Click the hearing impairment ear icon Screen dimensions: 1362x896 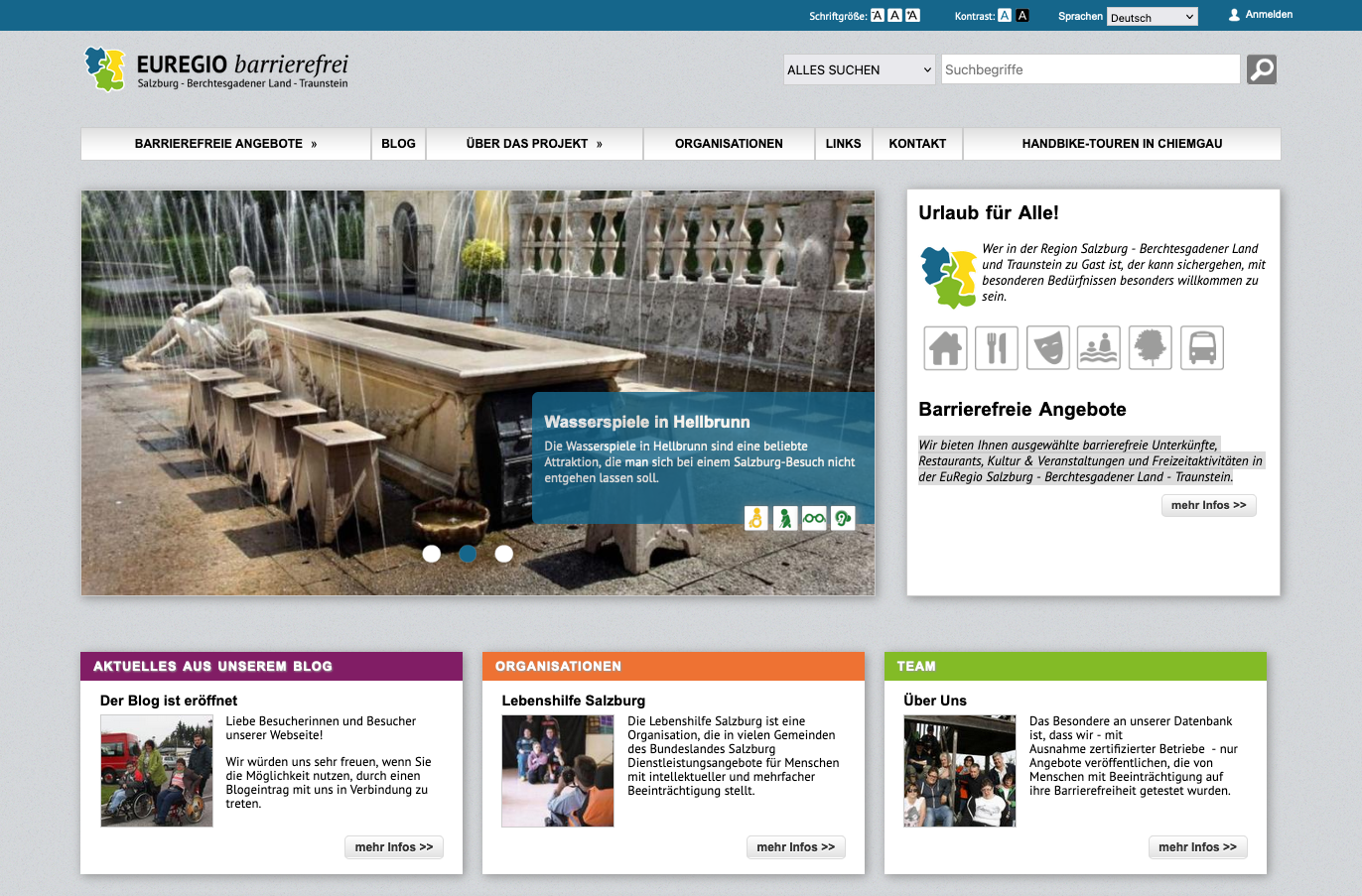point(843,518)
